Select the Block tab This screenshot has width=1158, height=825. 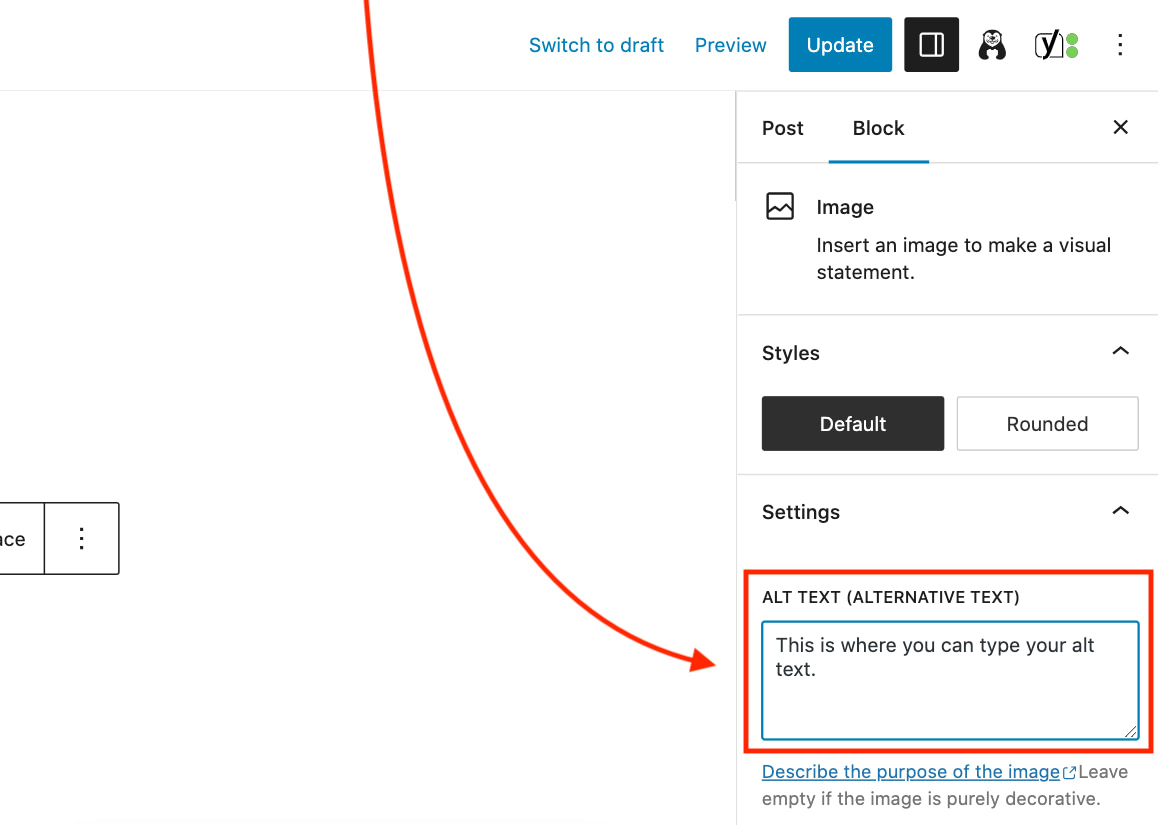click(878, 128)
